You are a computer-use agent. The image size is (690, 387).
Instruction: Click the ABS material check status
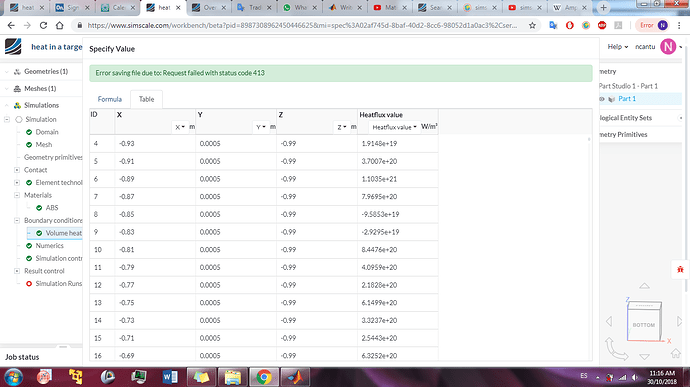pos(39,208)
